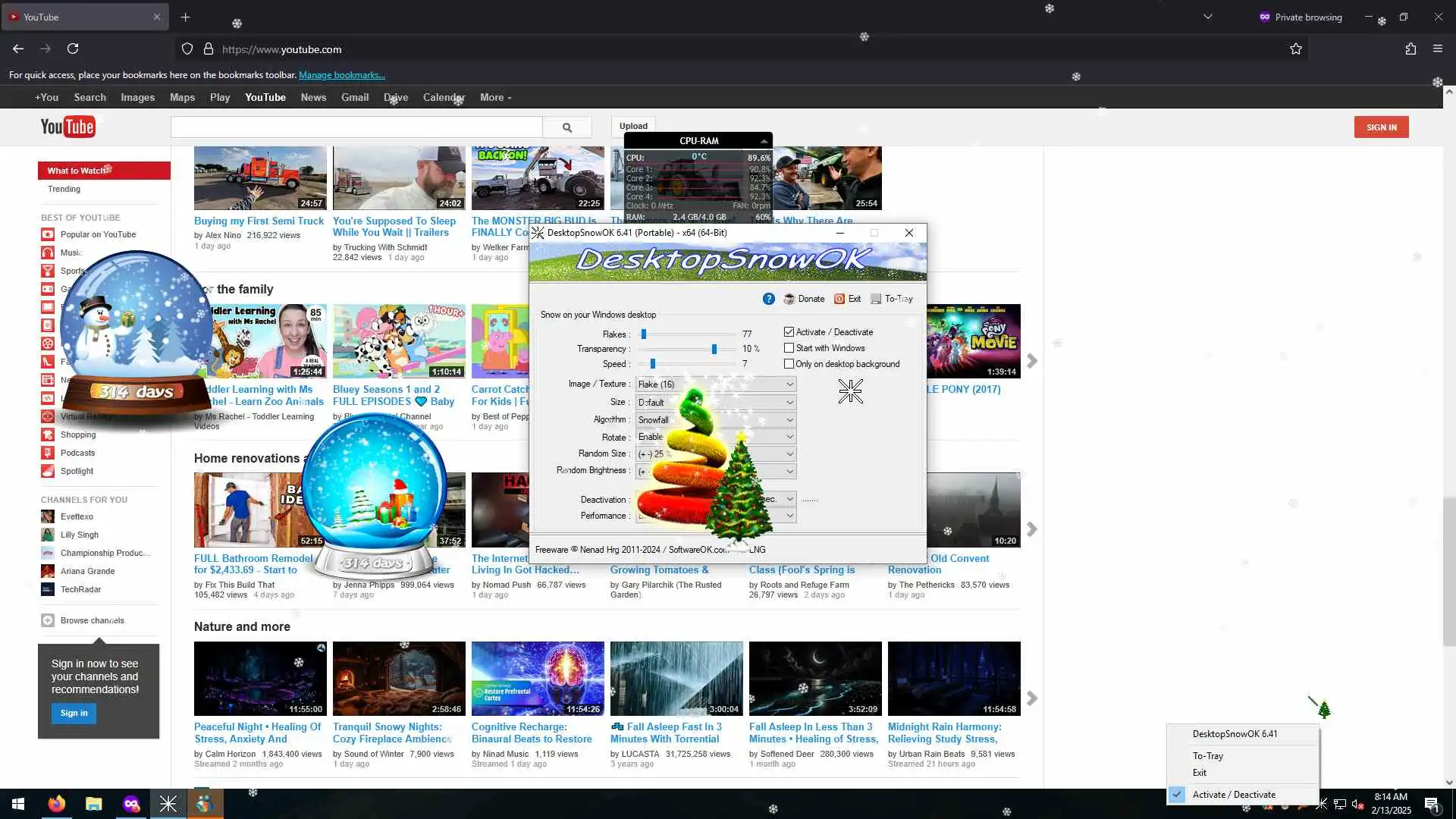Select To-Tray in the tray context menu
The image size is (1456, 819).
click(1207, 756)
